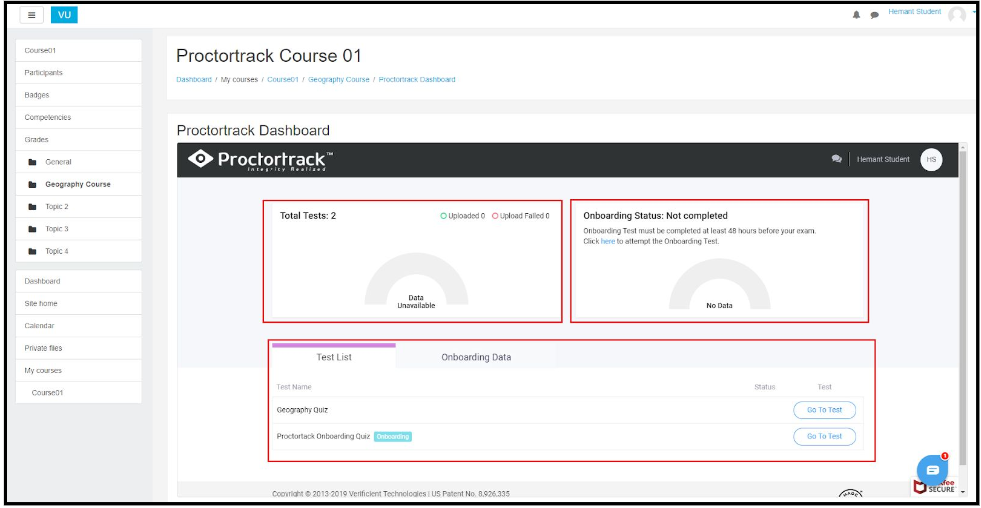The image size is (981, 508).
Task: Open Calendar in sidebar
Action: point(78,326)
